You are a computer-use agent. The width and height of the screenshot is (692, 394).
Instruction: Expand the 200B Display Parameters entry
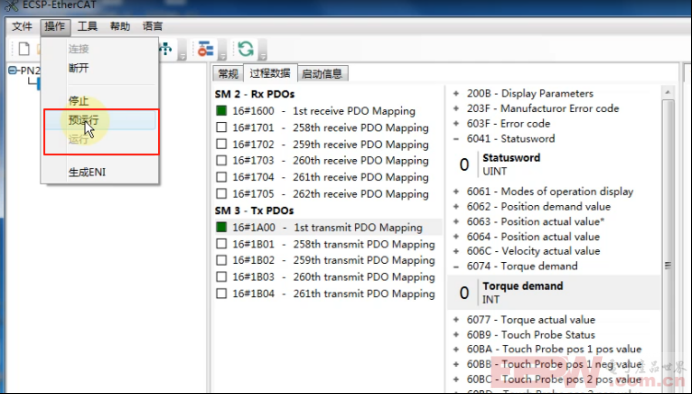tap(456, 94)
